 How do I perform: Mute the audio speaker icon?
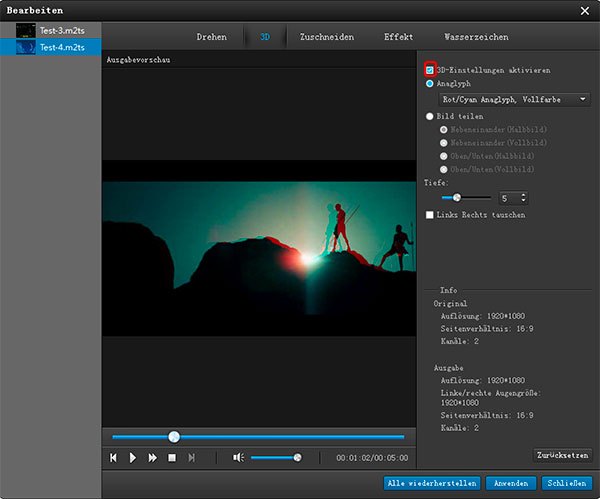click(238, 458)
